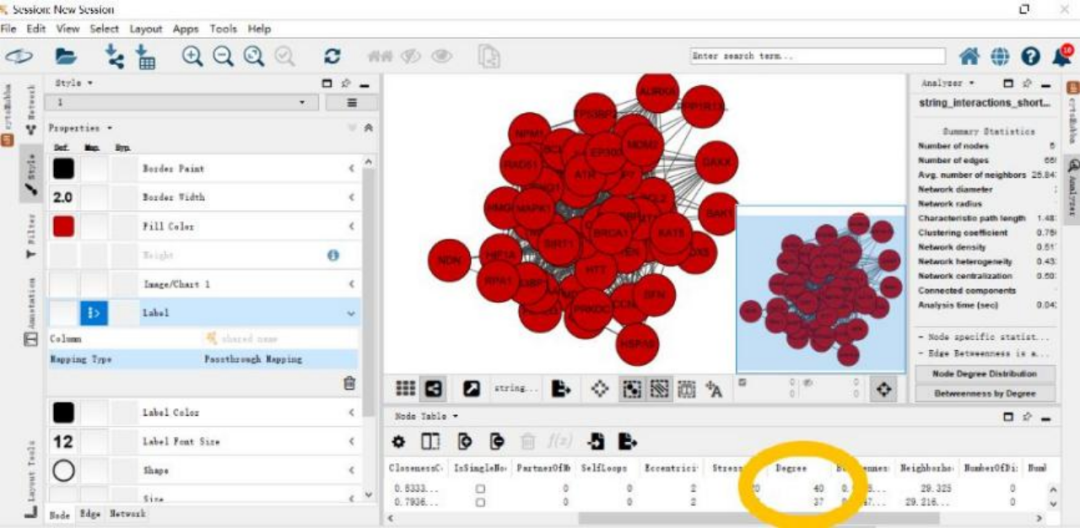The width and height of the screenshot is (1080, 528).
Task: Click Import Table from File icon
Action: [145, 56]
